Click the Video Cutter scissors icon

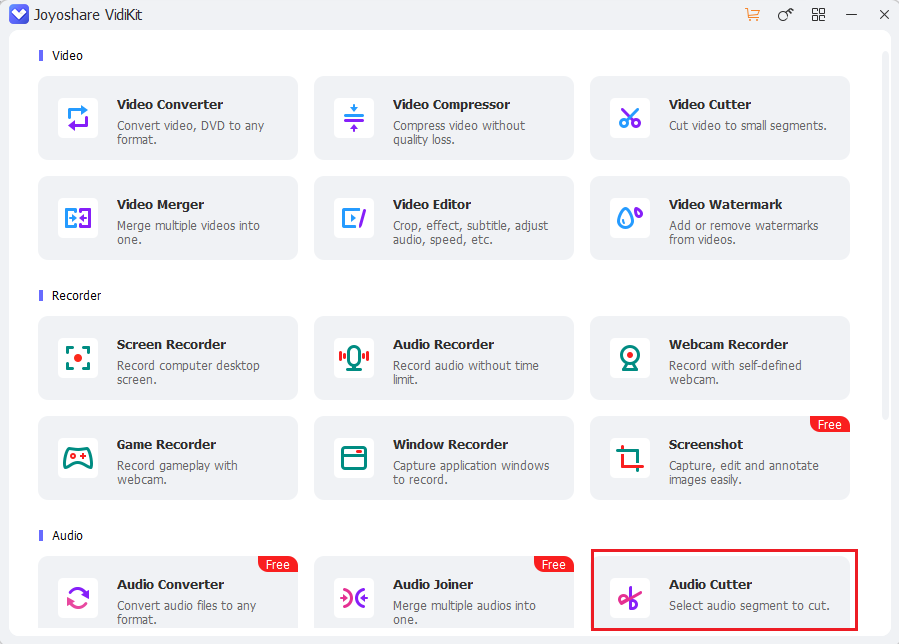pos(630,118)
